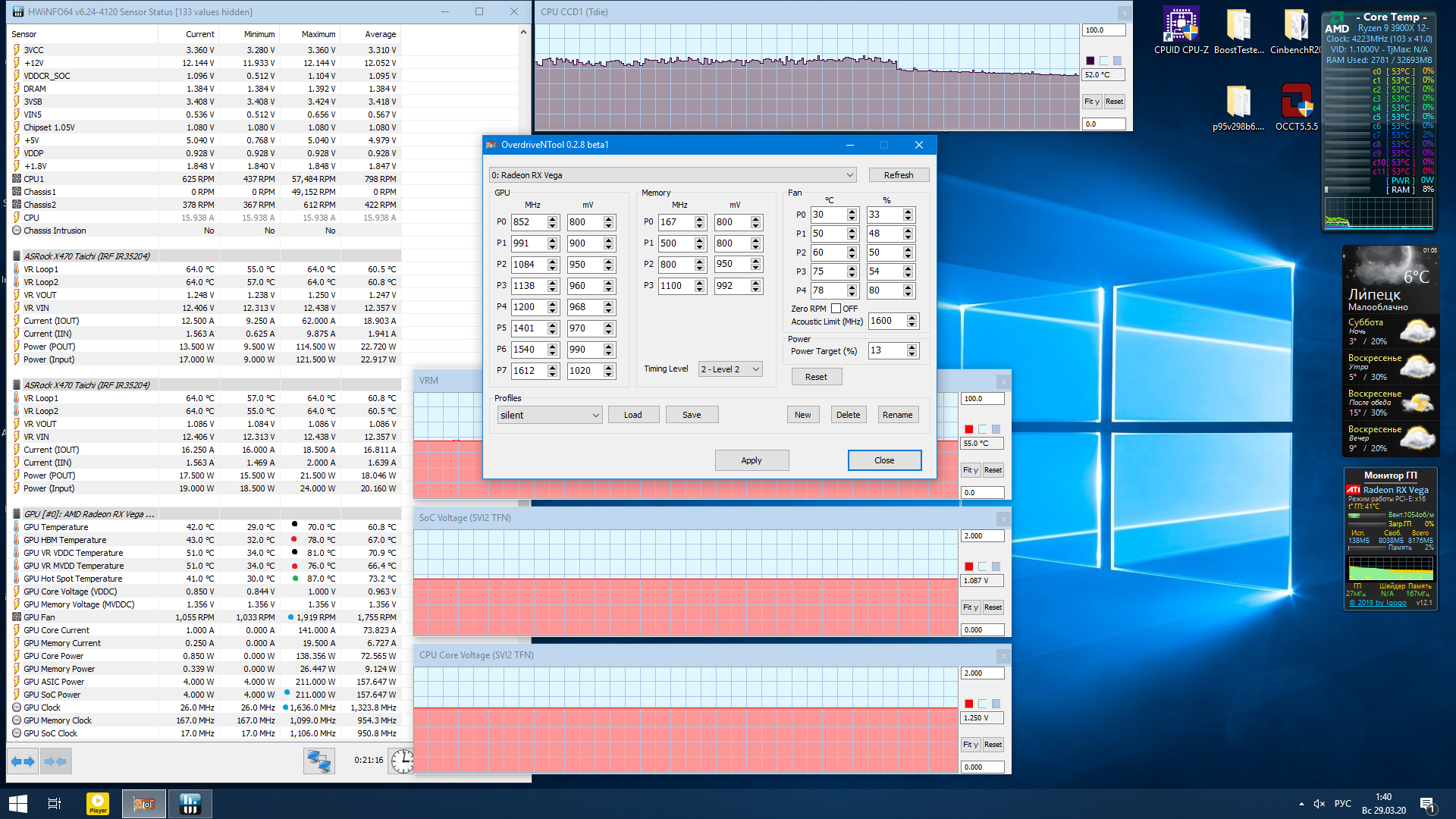The height and width of the screenshot is (819, 1456).
Task: Open the yellow Player app in the taskbar
Action: click(98, 804)
